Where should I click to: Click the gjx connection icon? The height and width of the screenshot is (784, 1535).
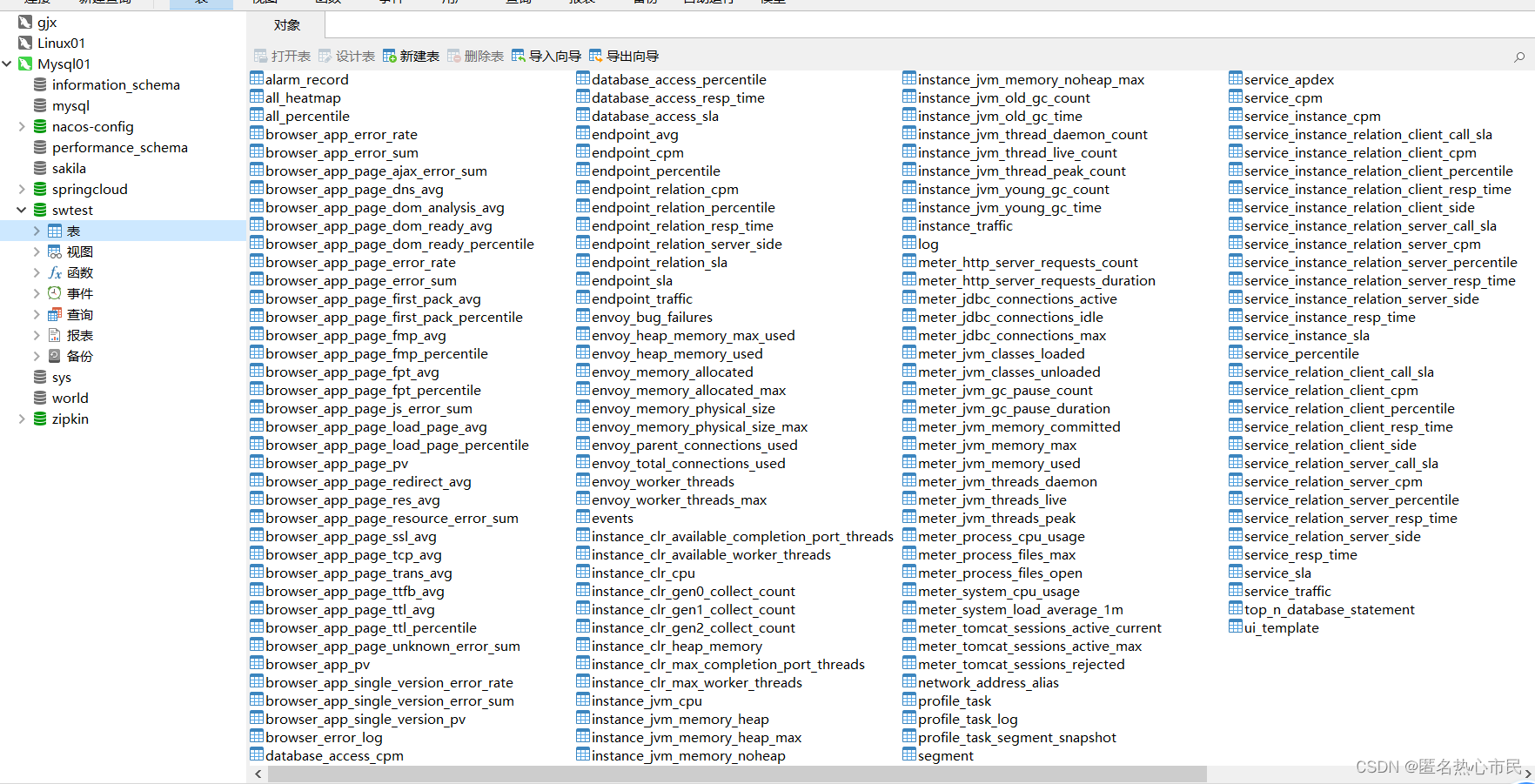25,22
